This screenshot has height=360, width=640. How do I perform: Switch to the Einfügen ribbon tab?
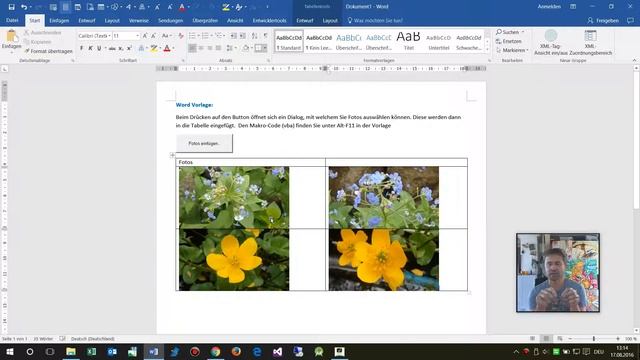59,20
